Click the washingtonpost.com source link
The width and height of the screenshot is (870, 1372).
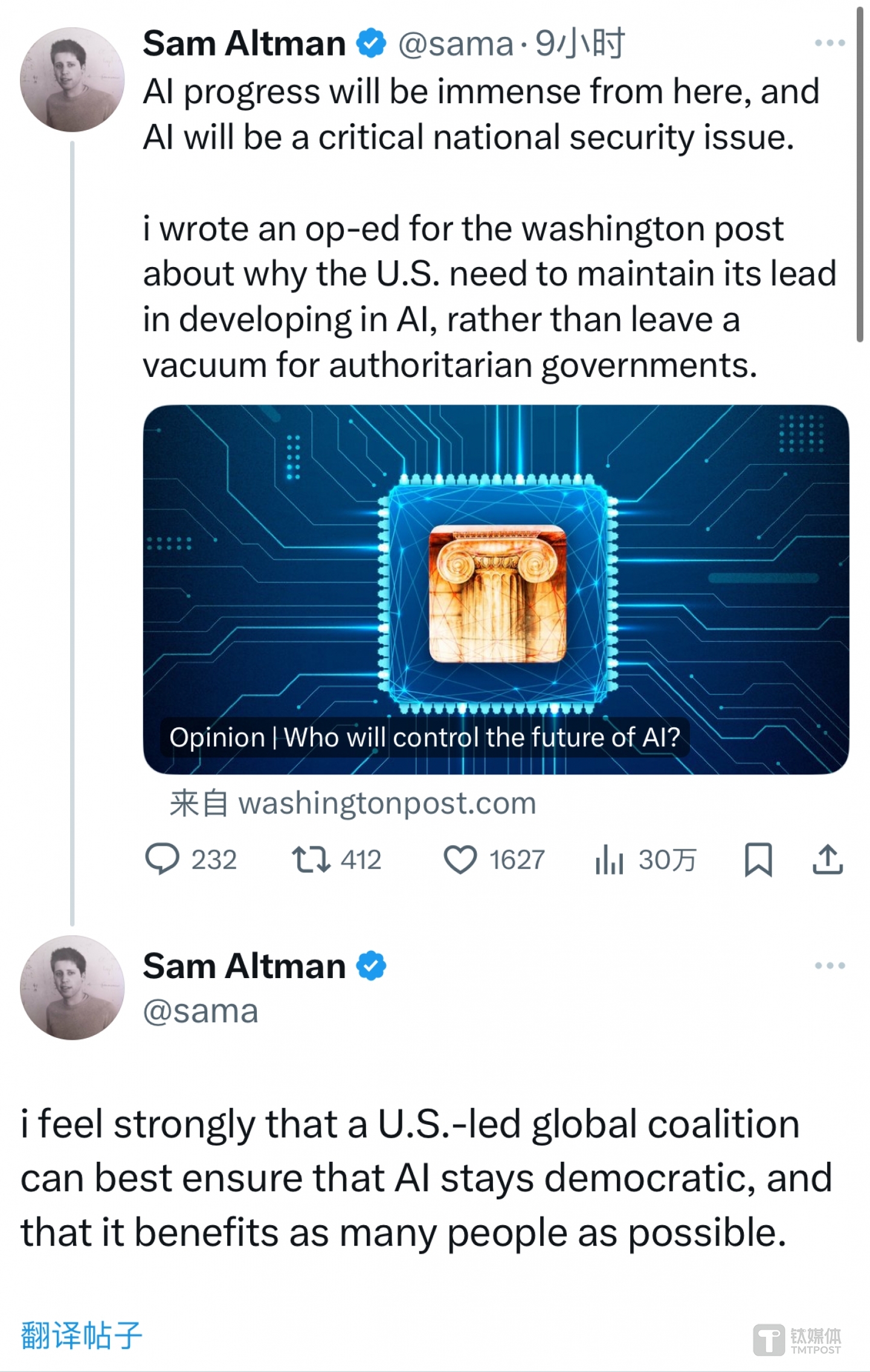click(387, 804)
